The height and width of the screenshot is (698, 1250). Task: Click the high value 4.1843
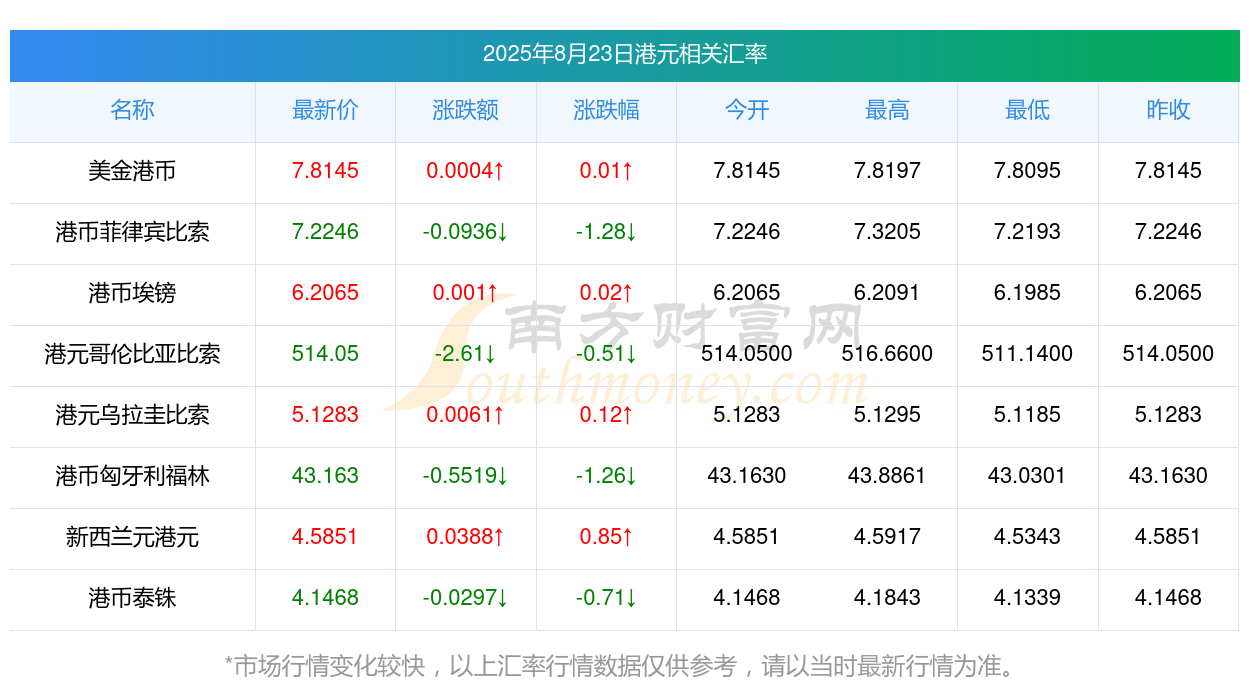887,598
